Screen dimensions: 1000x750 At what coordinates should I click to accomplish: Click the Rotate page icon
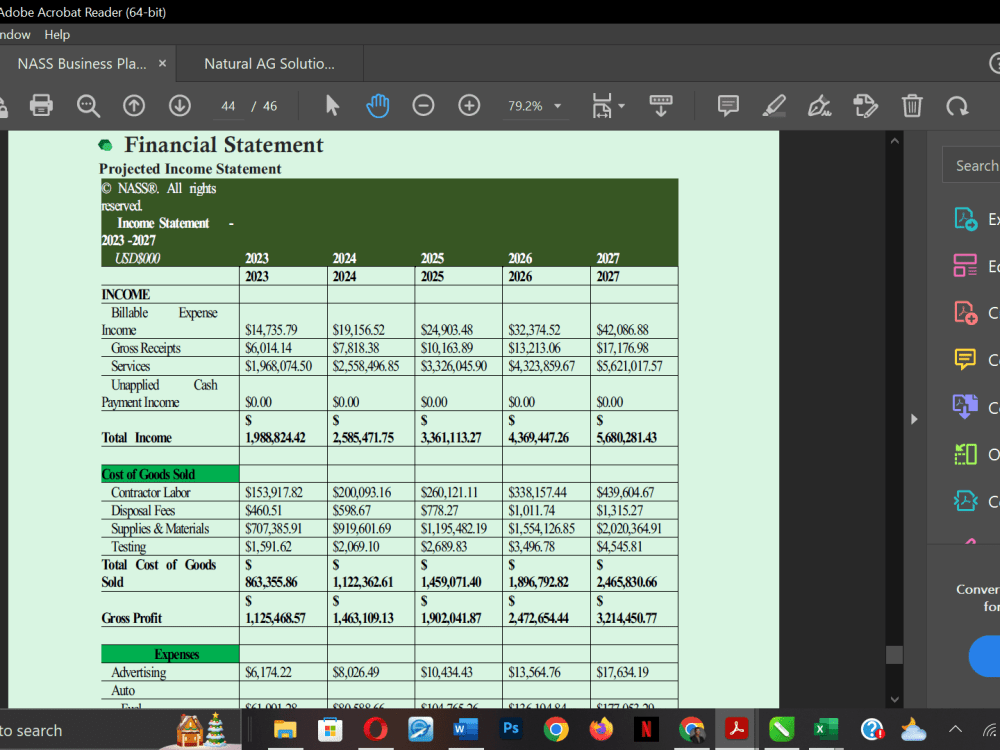pyautogui.click(x=957, y=106)
